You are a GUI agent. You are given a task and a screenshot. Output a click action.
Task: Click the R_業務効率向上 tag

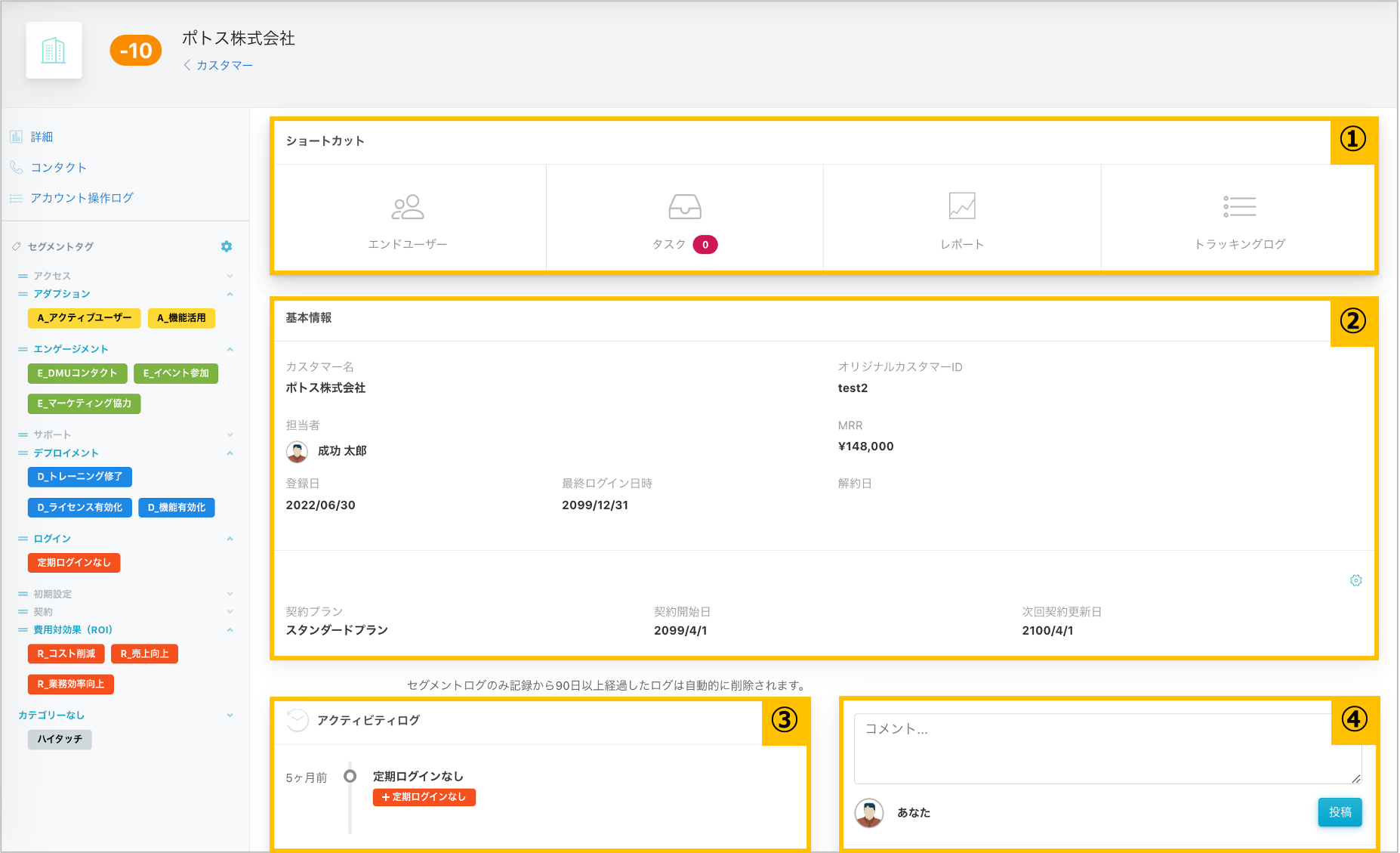tap(71, 685)
